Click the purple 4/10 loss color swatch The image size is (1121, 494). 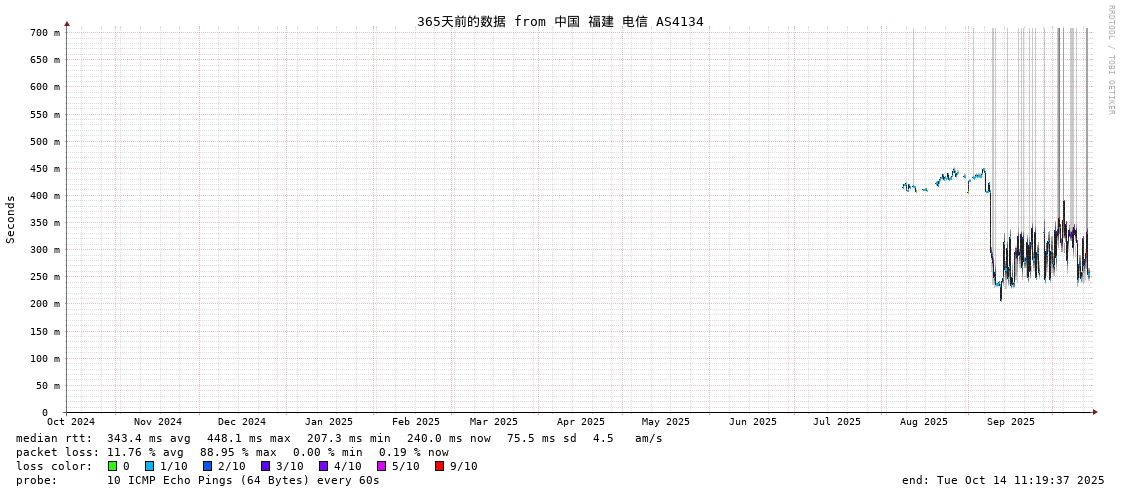323,466
